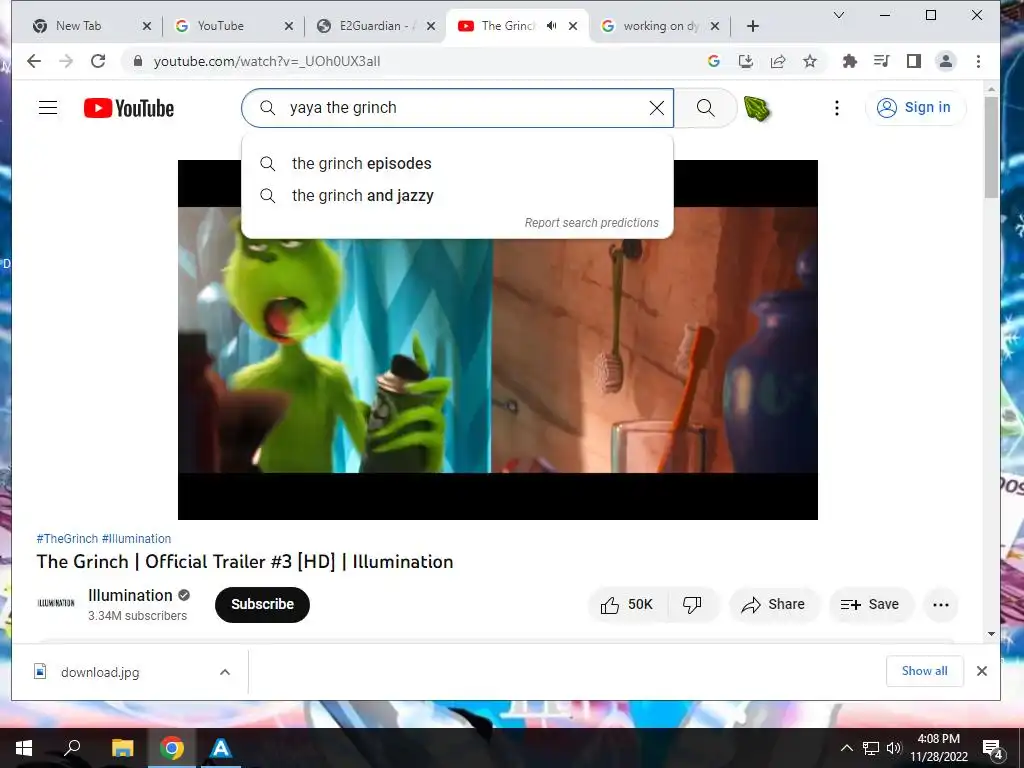Screen dimensions: 1024x768
Task: Toggle Chrome side panel
Action: tap(914, 61)
